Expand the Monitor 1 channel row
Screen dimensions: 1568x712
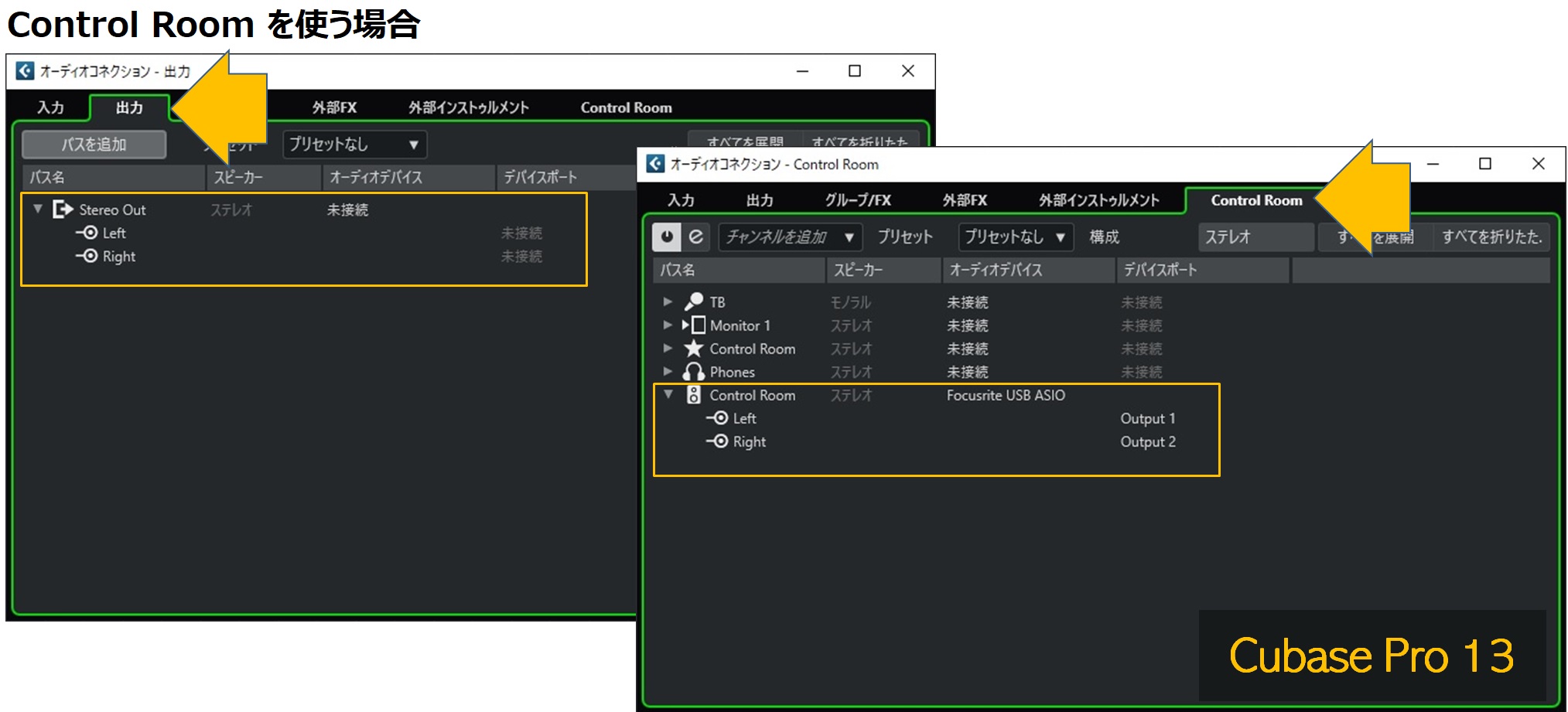(668, 325)
